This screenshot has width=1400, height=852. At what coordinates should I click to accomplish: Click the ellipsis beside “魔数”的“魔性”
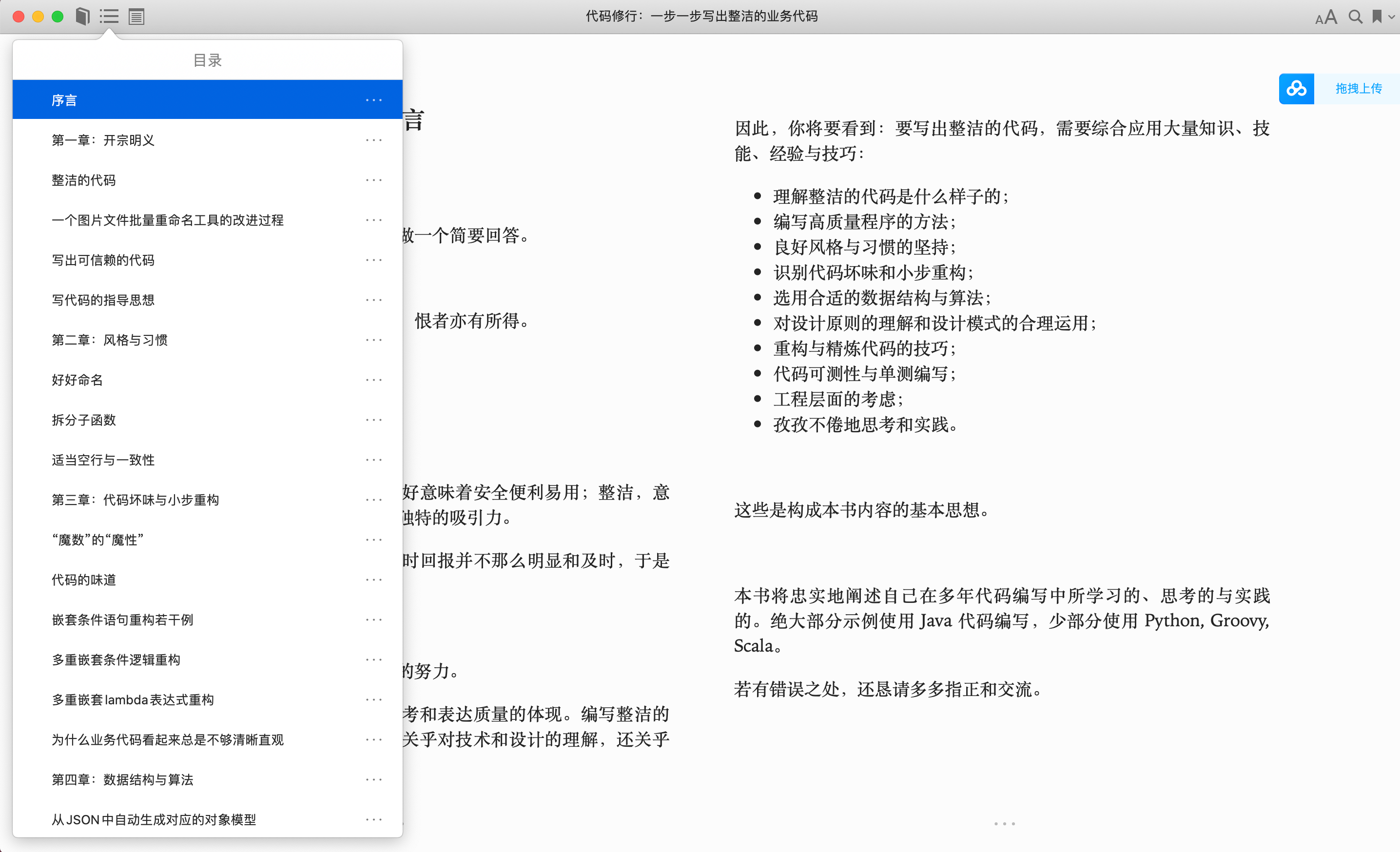click(x=374, y=540)
